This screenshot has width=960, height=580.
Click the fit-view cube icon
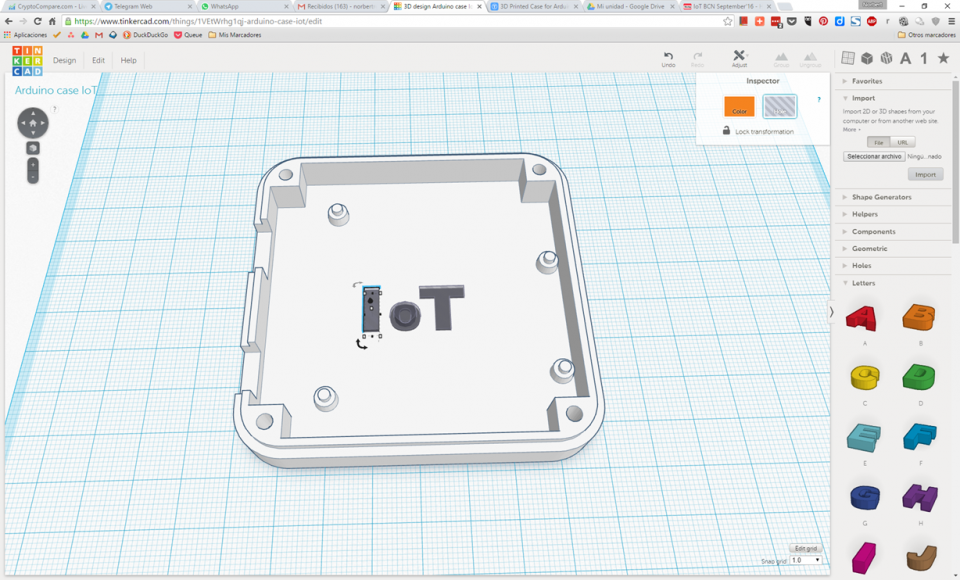point(33,148)
